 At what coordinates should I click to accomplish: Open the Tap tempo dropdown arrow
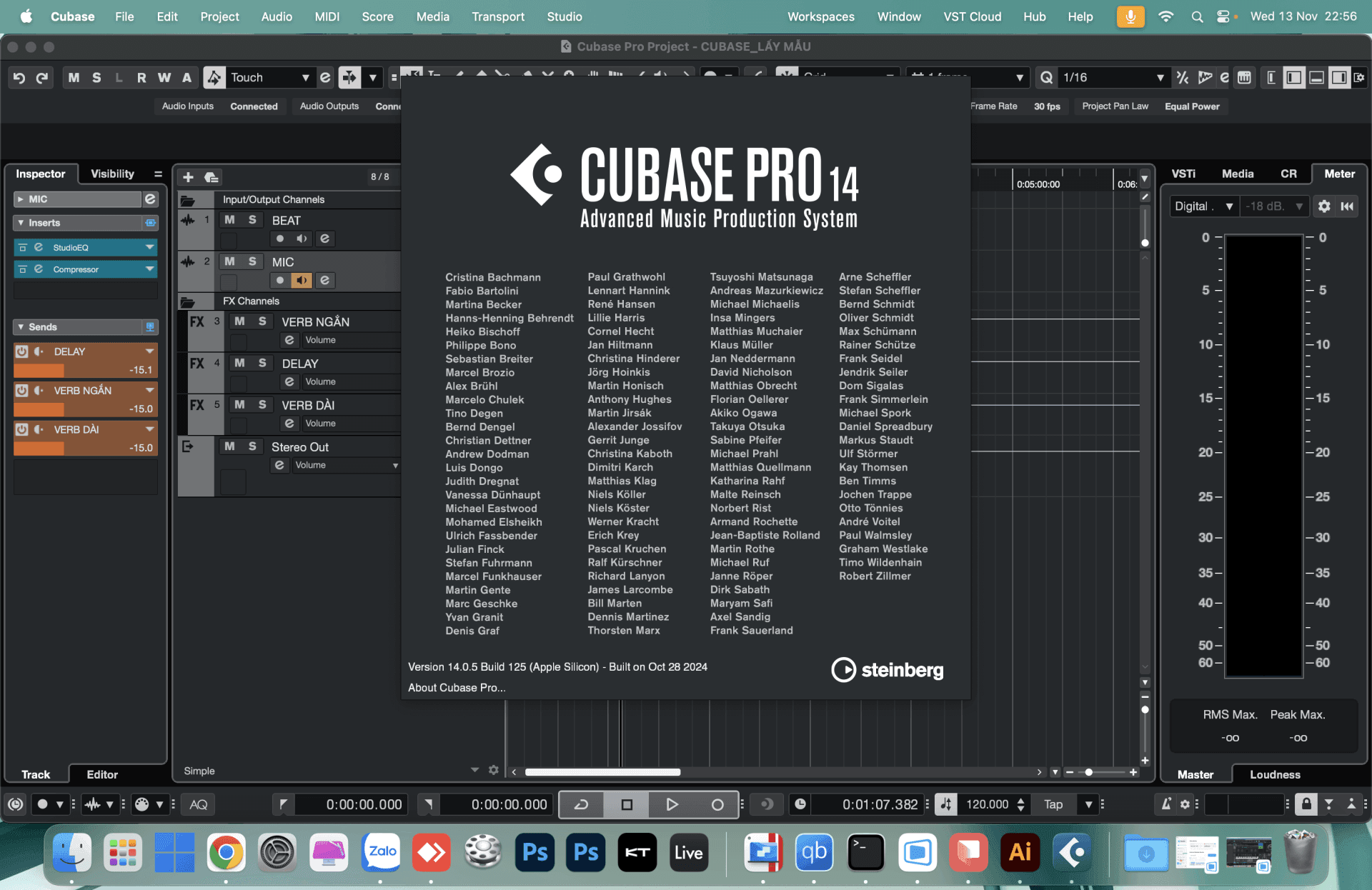[1088, 804]
